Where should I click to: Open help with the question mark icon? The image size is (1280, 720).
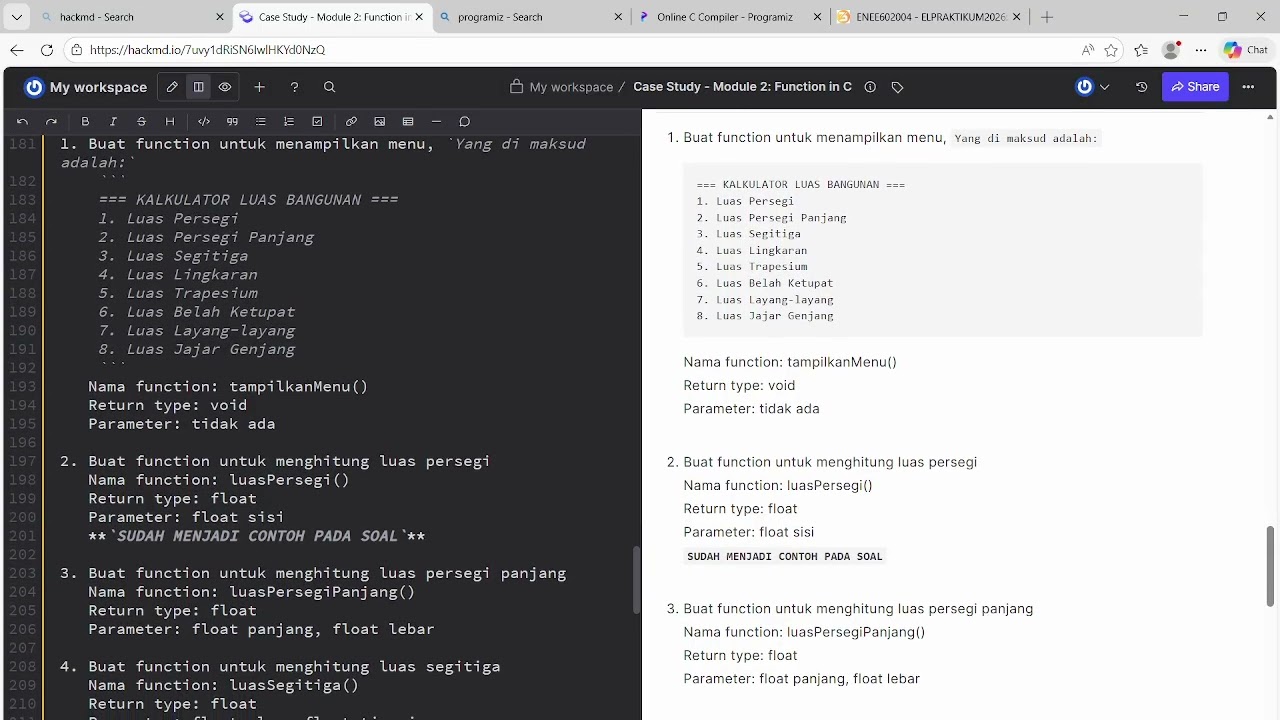[x=294, y=87]
